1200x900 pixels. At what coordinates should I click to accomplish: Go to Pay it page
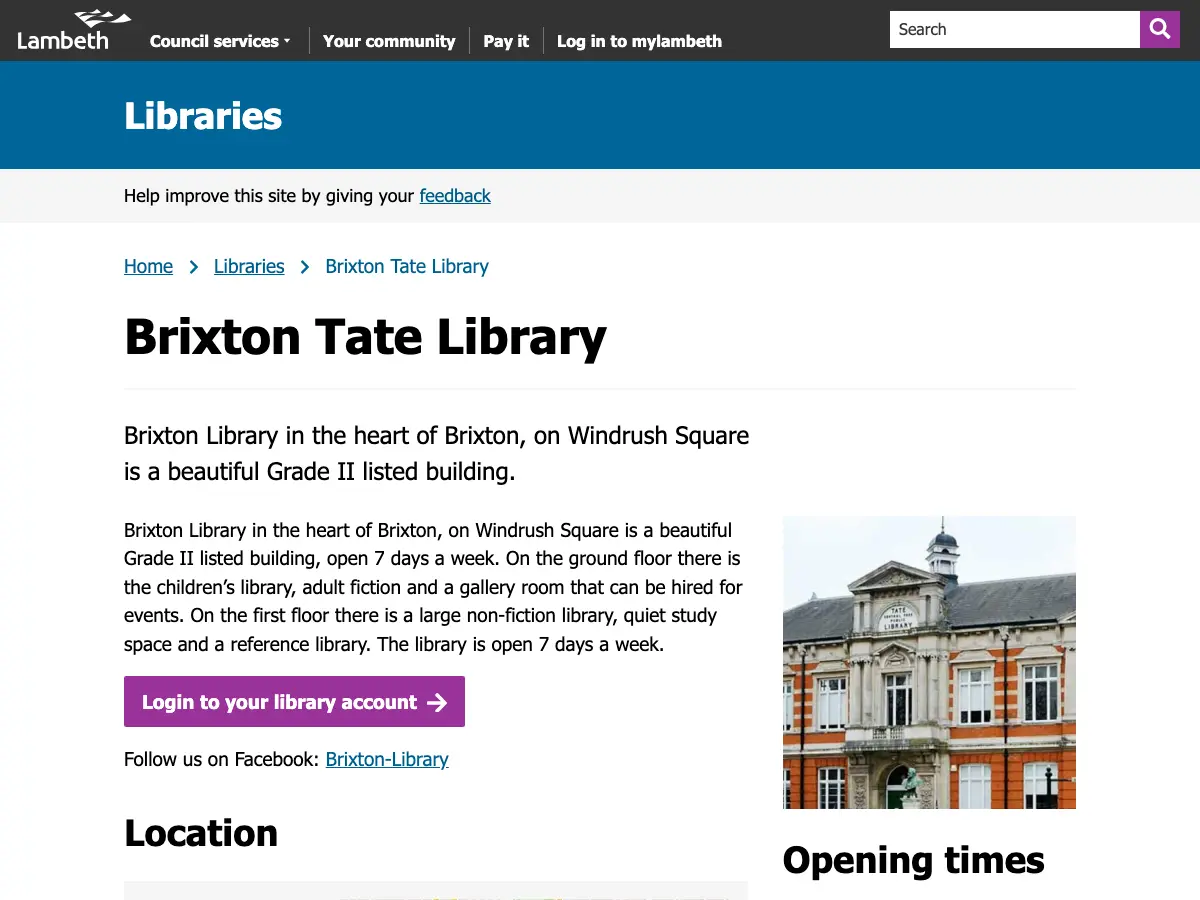coord(506,41)
